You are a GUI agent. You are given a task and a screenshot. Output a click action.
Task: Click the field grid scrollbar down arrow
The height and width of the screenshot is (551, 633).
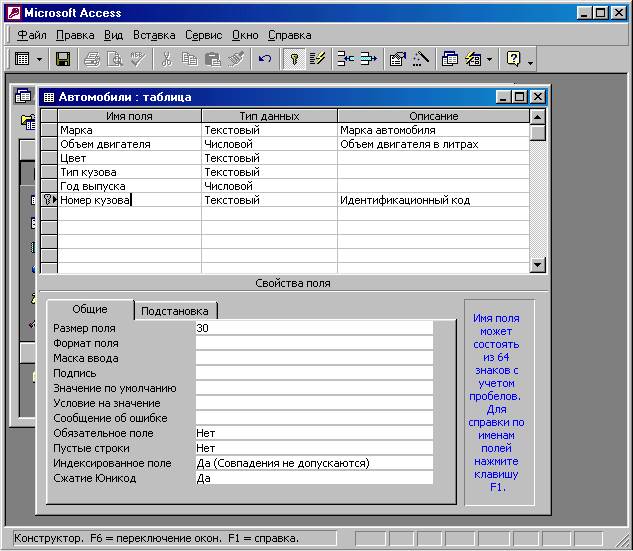coord(538,265)
